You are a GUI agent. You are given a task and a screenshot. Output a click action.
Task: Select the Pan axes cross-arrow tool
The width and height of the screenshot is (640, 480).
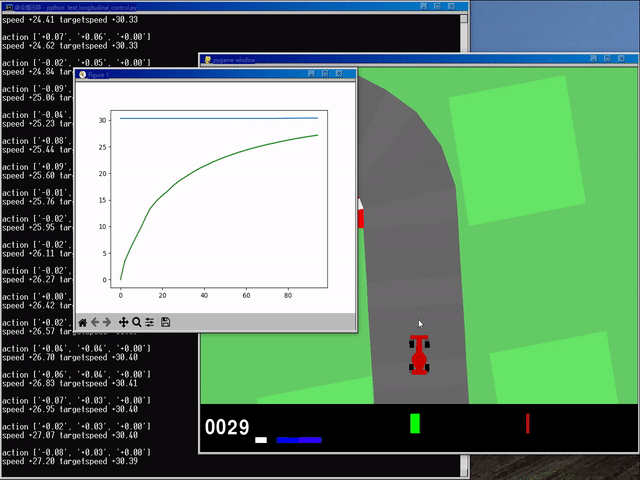124,322
